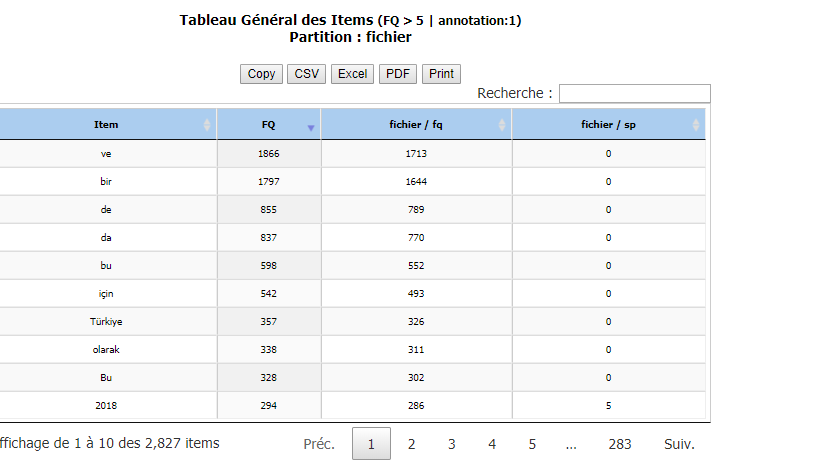The image size is (817, 468).
Task: Print the items table
Action: (441, 74)
